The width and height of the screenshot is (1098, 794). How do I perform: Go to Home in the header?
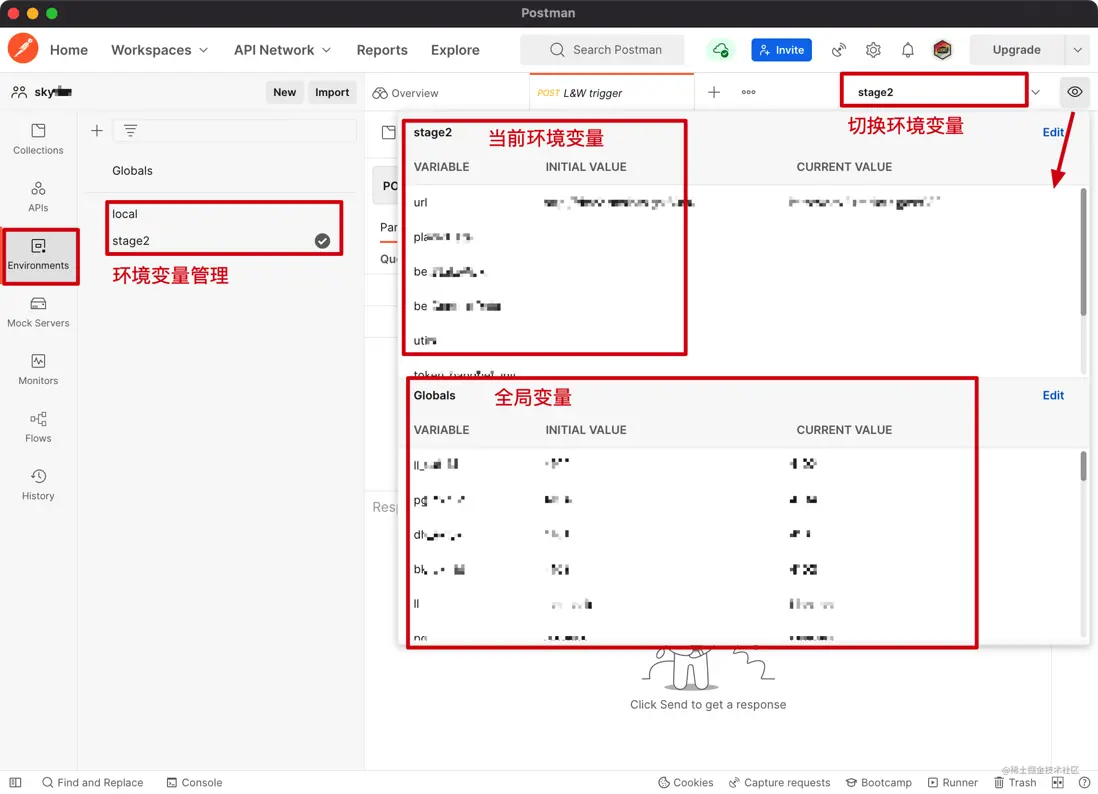[69, 50]
